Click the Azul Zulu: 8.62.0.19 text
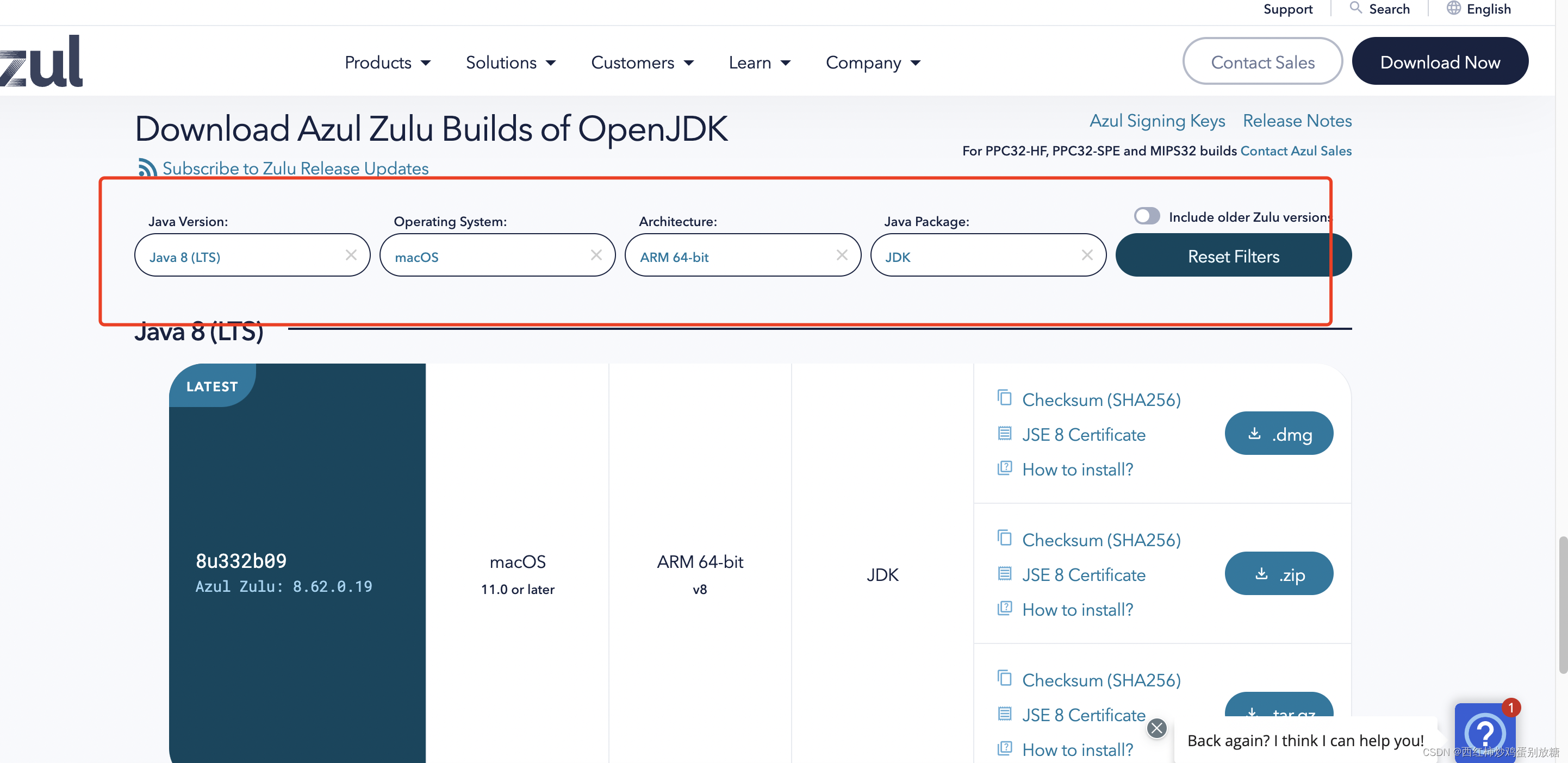 [283, 586]
